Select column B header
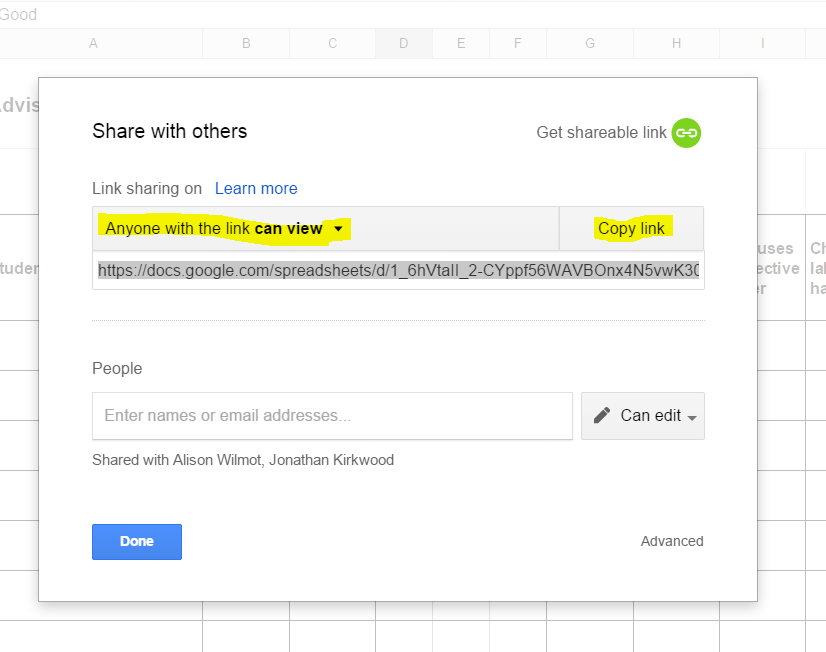 pos(246,43)
